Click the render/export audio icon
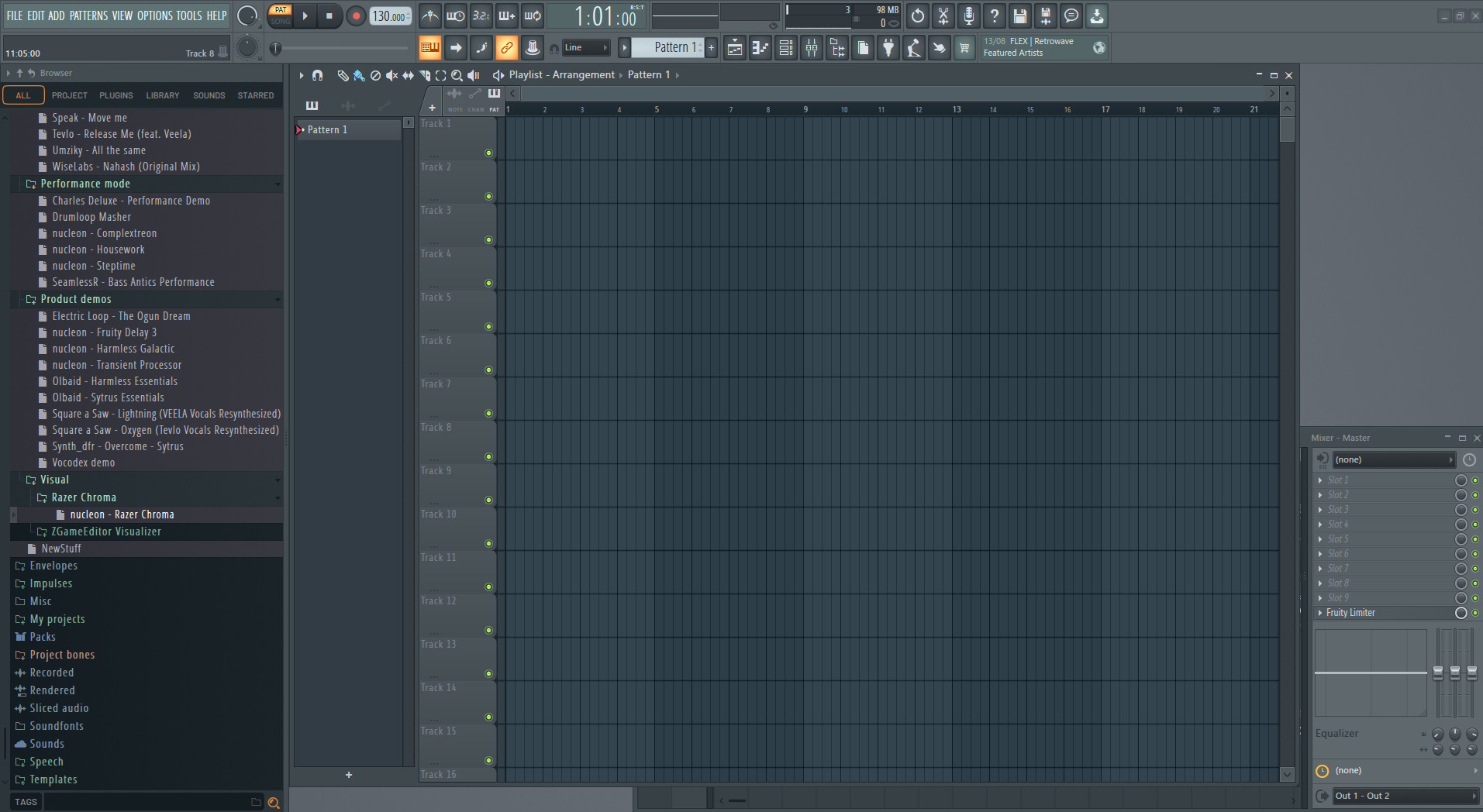 [x=1046, y=15]
